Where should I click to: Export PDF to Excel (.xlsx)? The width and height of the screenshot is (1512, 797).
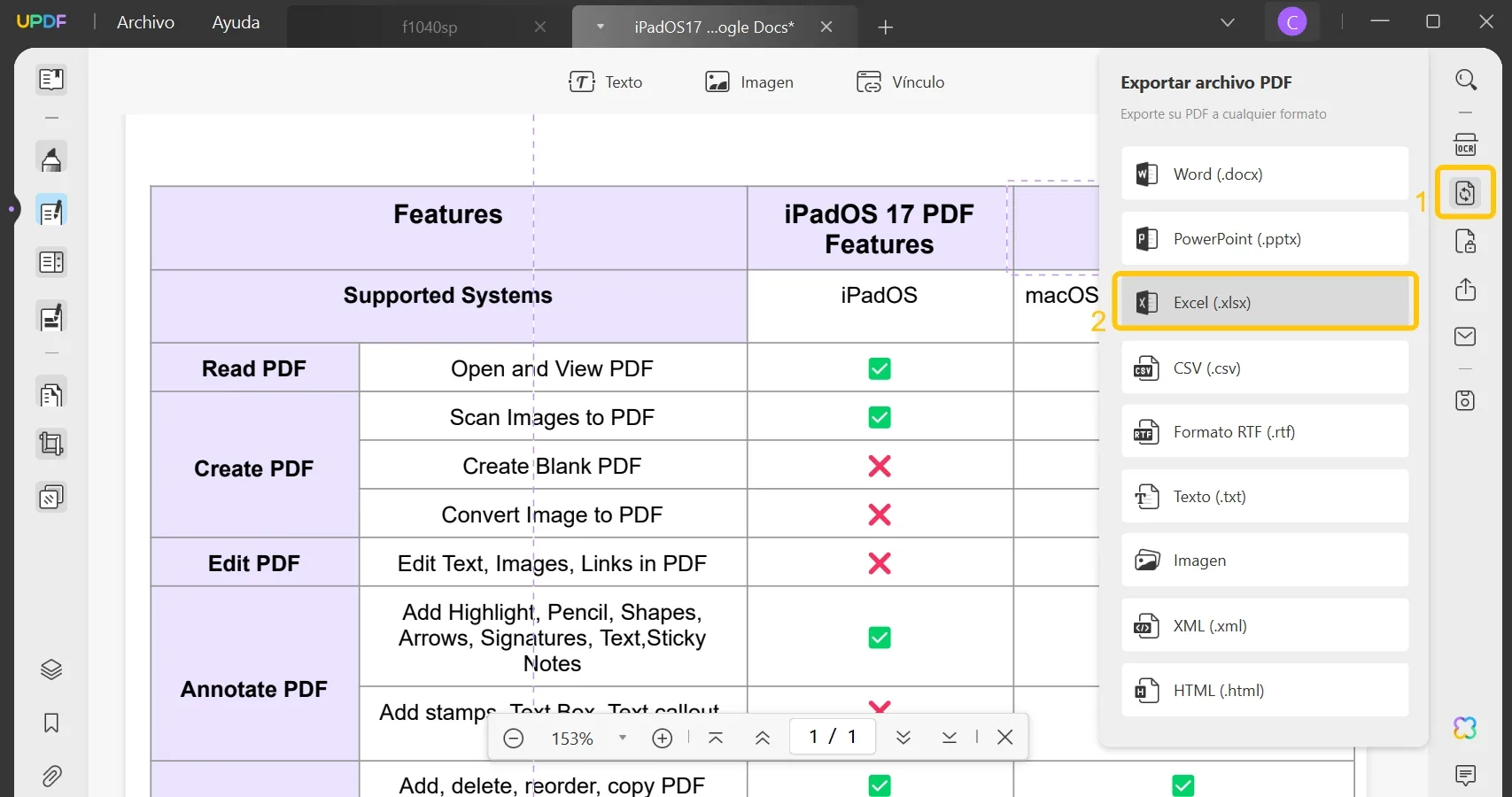coord(1265,302)
